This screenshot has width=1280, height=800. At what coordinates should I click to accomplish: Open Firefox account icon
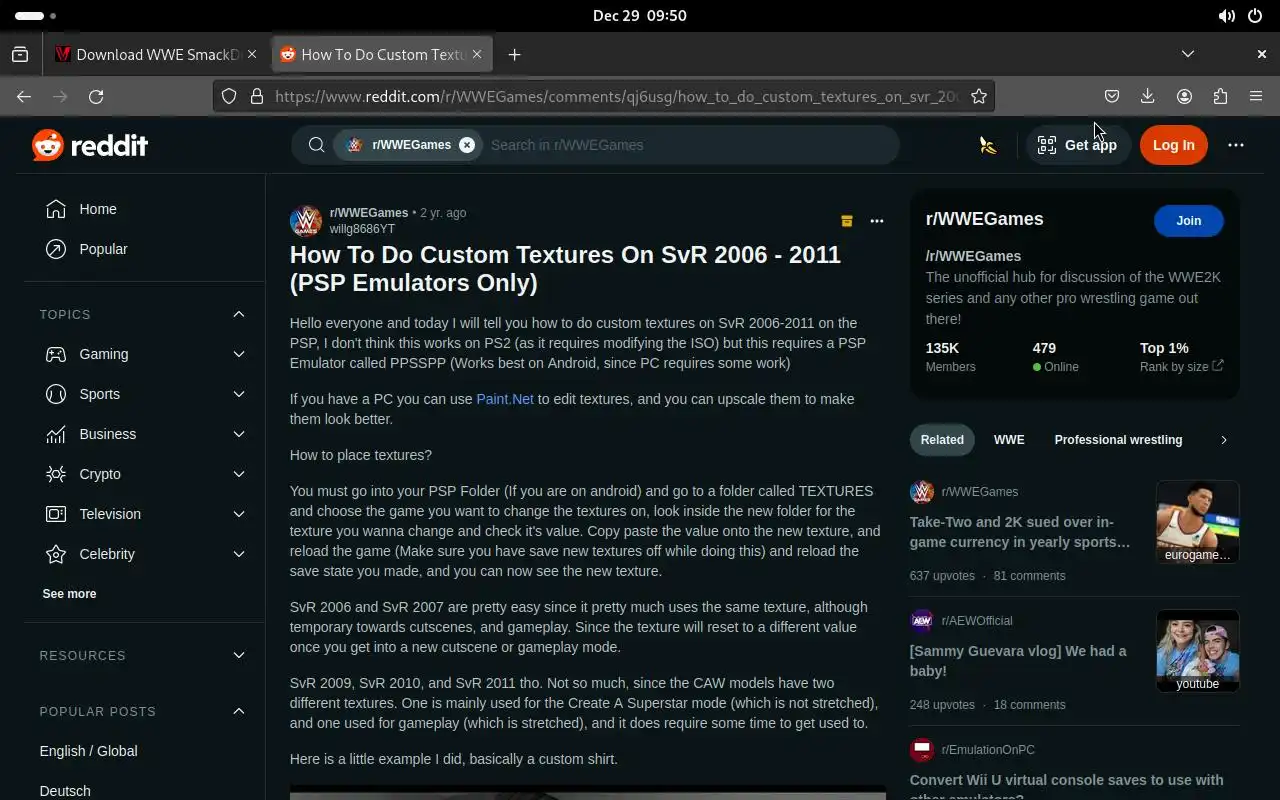[1184, 96]
